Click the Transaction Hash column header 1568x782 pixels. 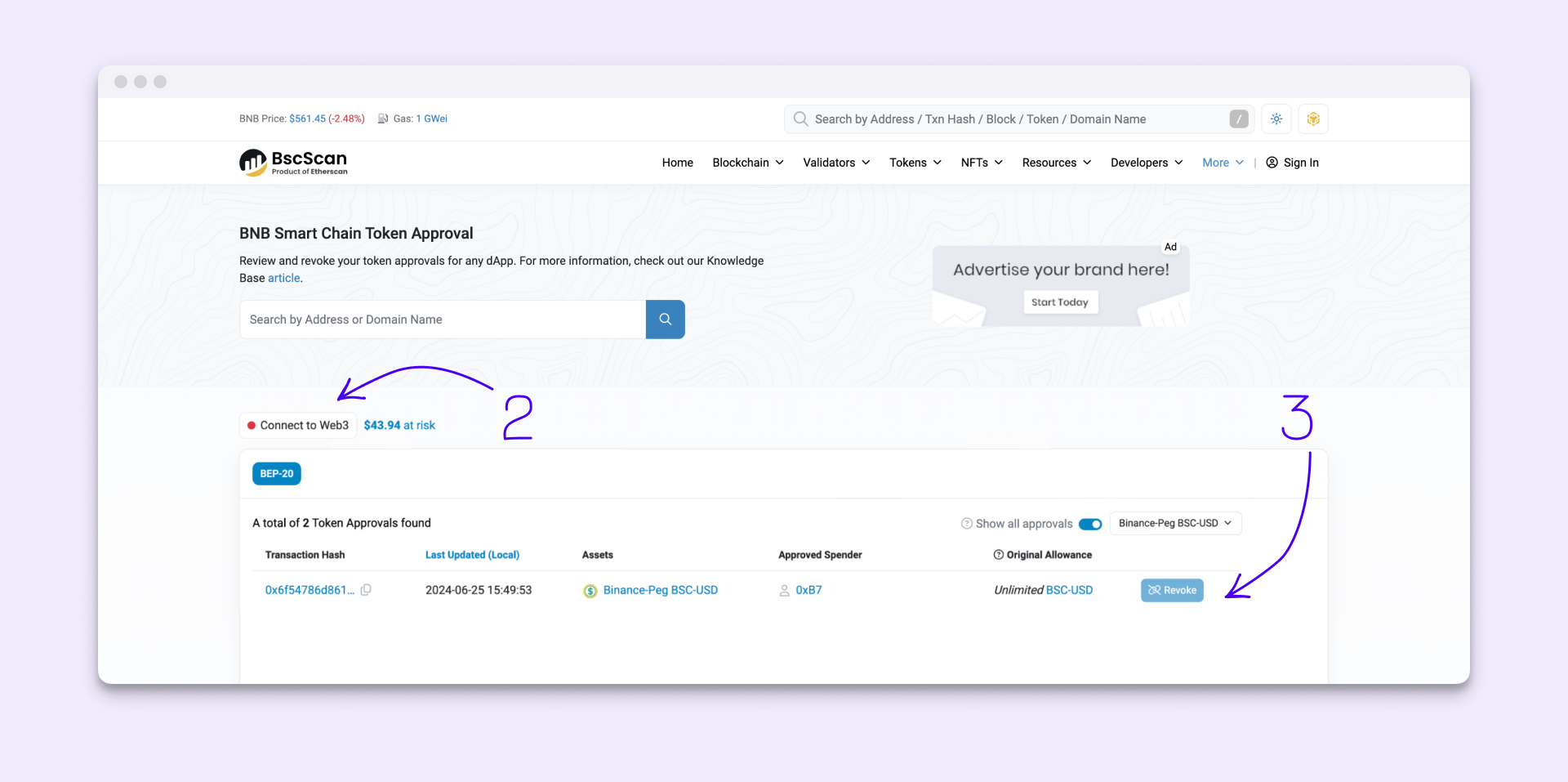[x=305, y=555]
